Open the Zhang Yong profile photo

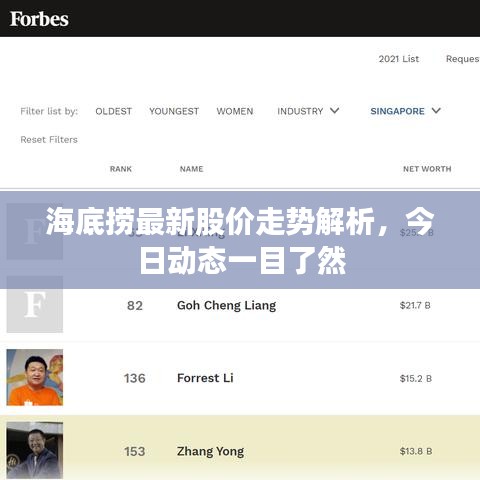(x=35, y=450)
